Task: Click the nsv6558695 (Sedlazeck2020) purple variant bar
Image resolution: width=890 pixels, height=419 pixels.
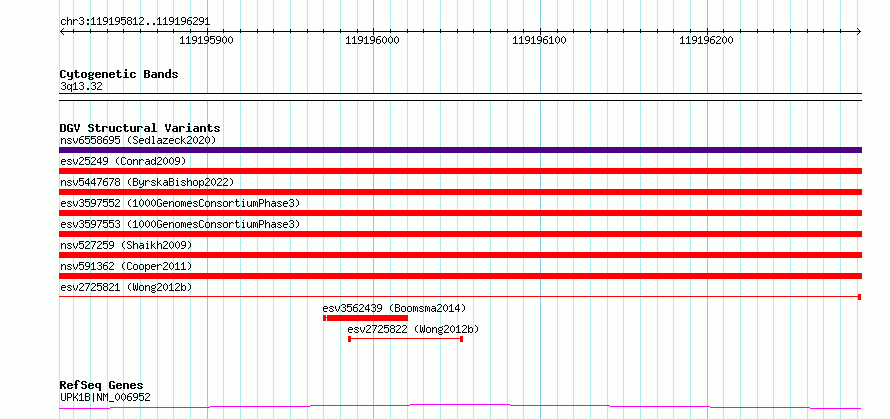Action: point(460,150)
